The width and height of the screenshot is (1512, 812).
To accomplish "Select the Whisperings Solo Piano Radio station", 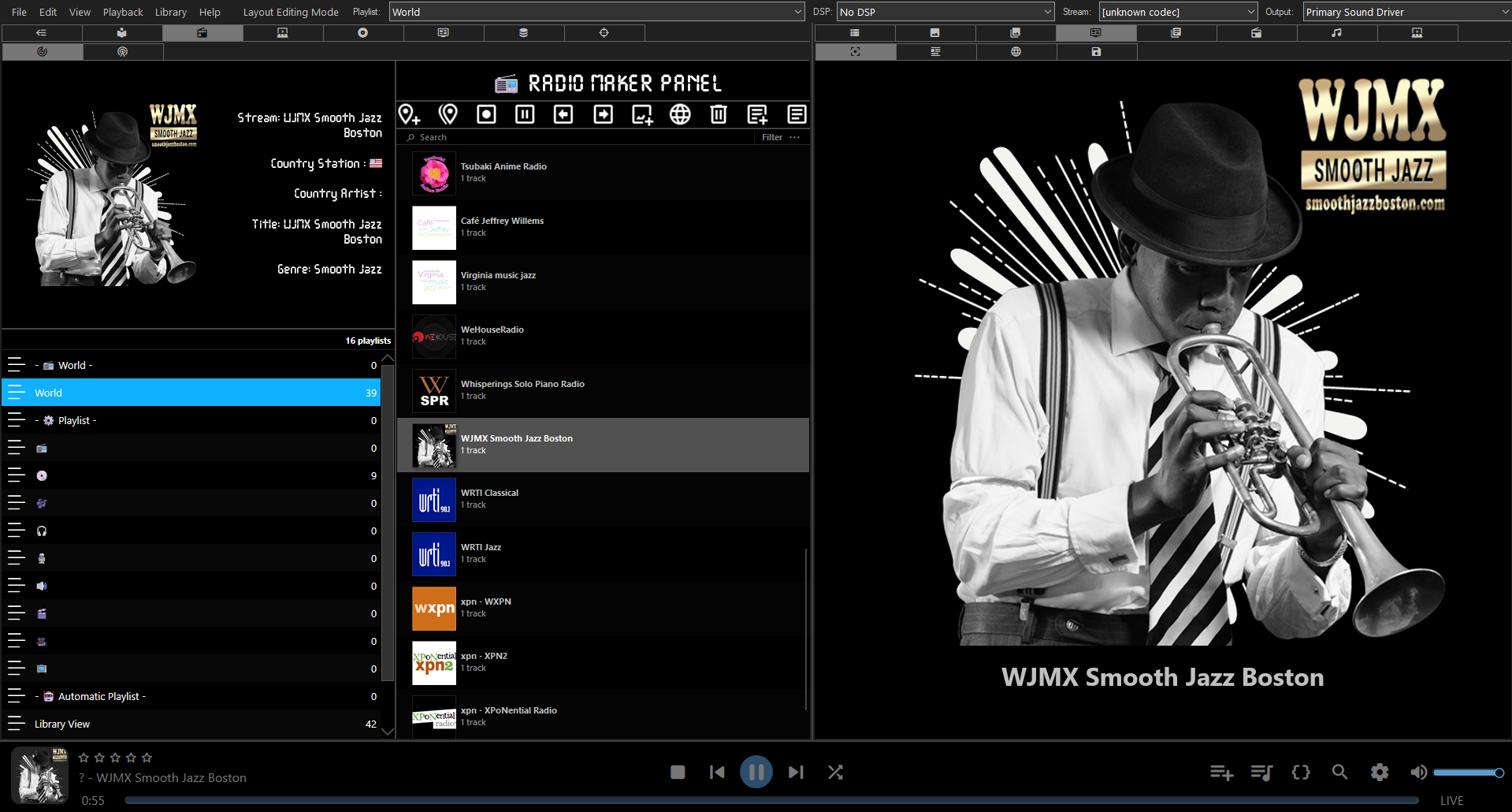I will [x=603, y=390].
